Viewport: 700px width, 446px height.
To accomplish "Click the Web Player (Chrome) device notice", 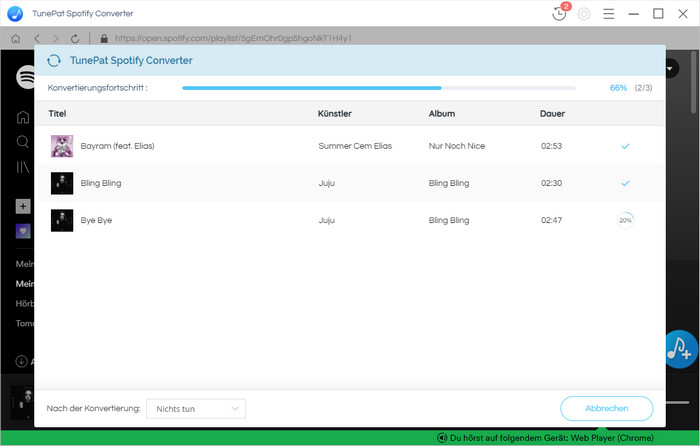I will (x=551, y=438).
